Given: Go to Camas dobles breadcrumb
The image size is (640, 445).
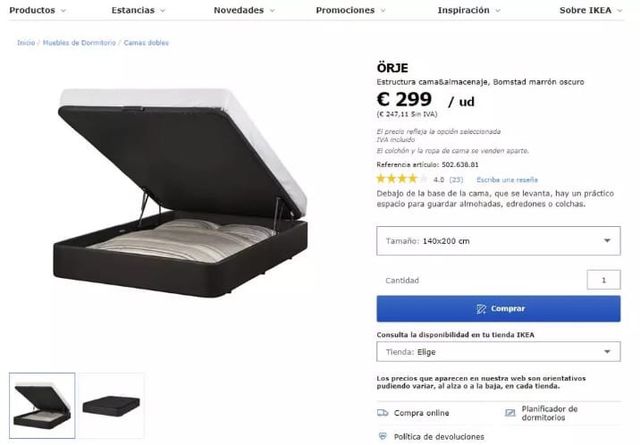Looking at the screenshot, I should (146, 42).
